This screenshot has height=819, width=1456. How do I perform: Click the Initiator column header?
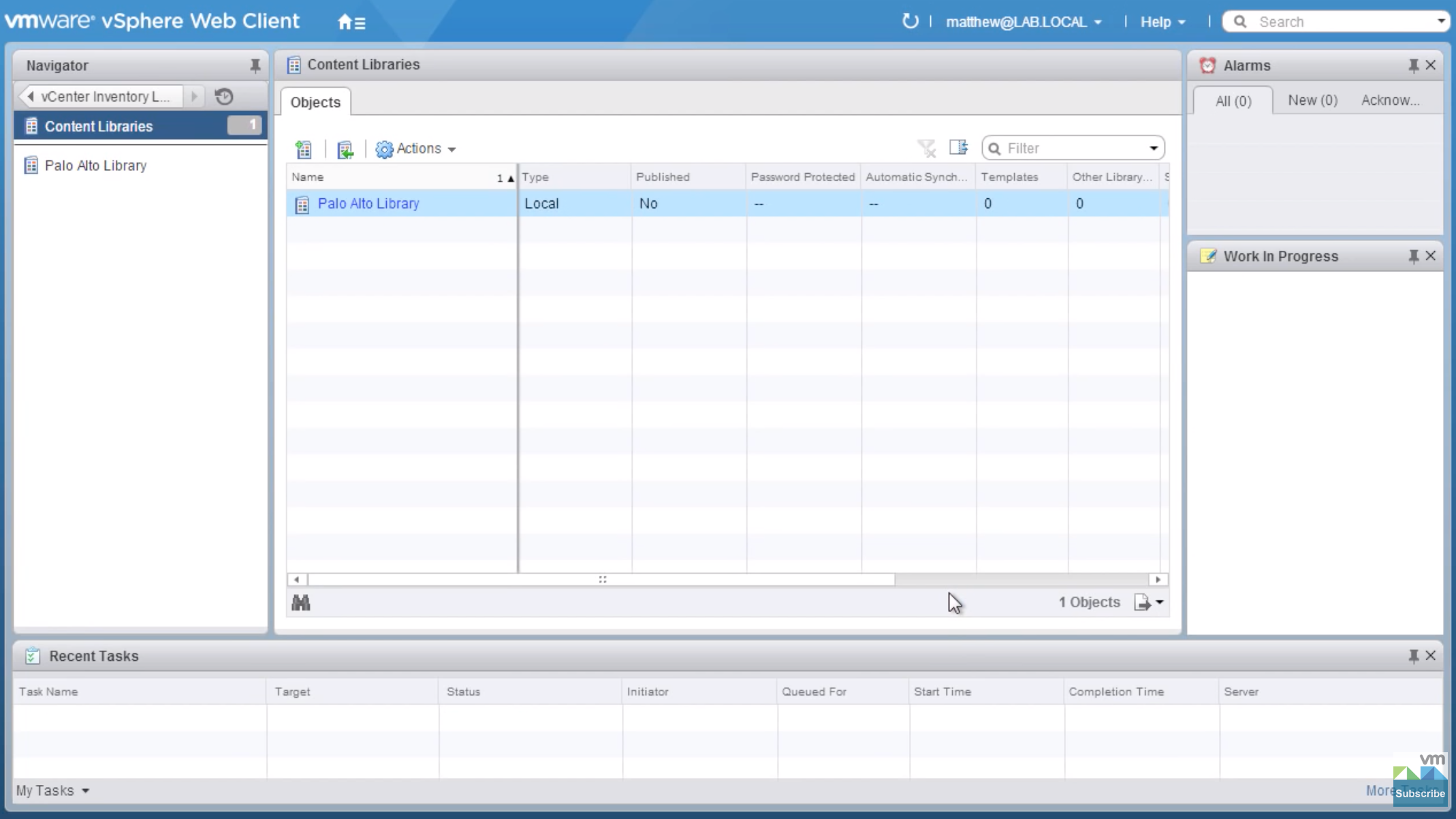point(699,692)
